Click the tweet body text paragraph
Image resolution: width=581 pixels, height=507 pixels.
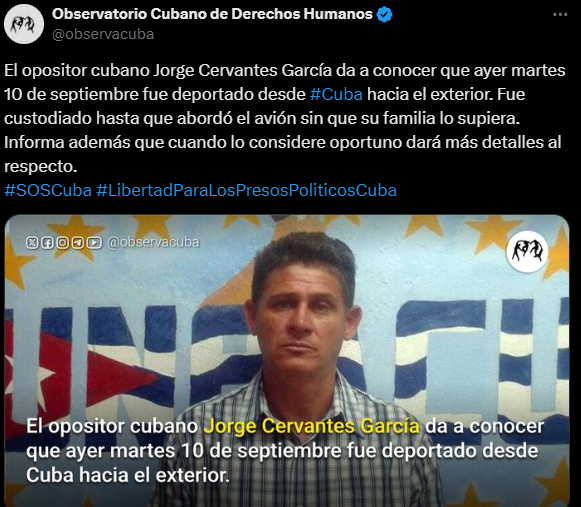pos(285,118)
